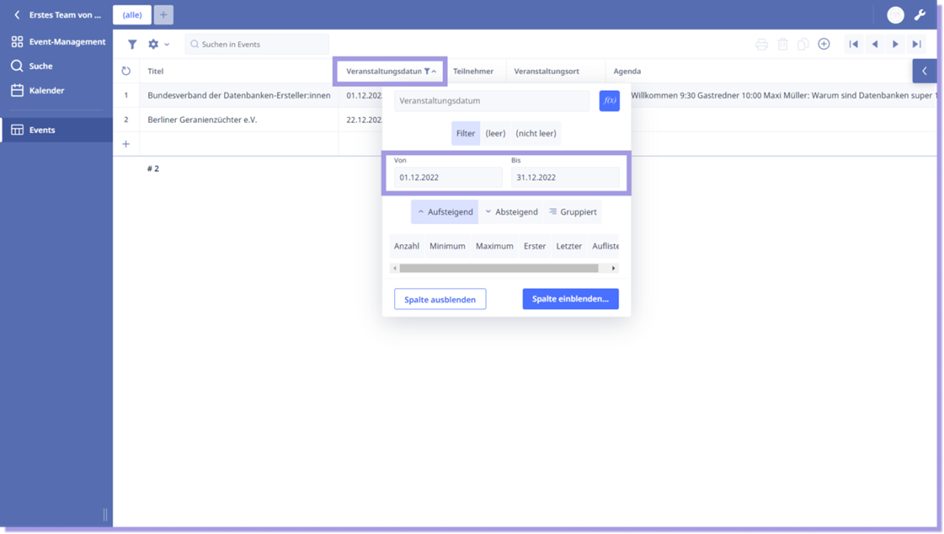Switch to the (alle) view tab
This screenshot has height=534, width=944.
[132, 15]
